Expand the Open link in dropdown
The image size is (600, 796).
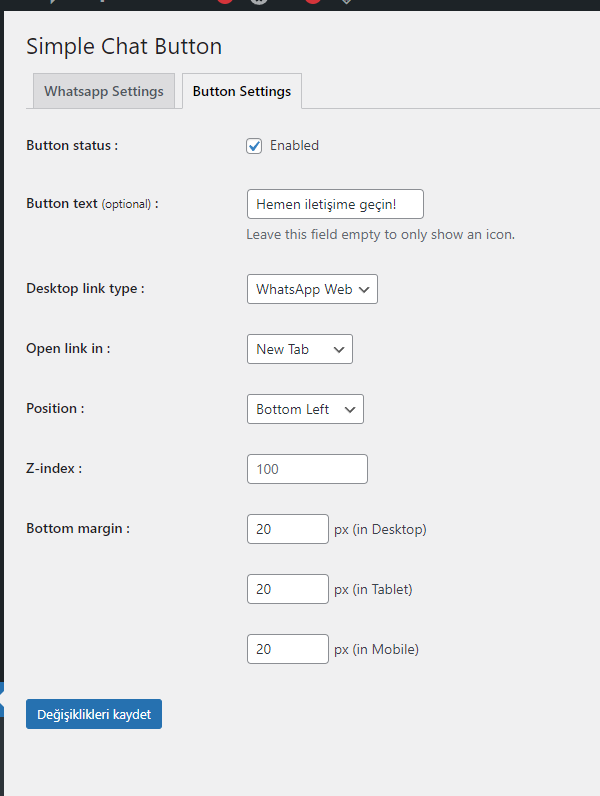[299, 349]
